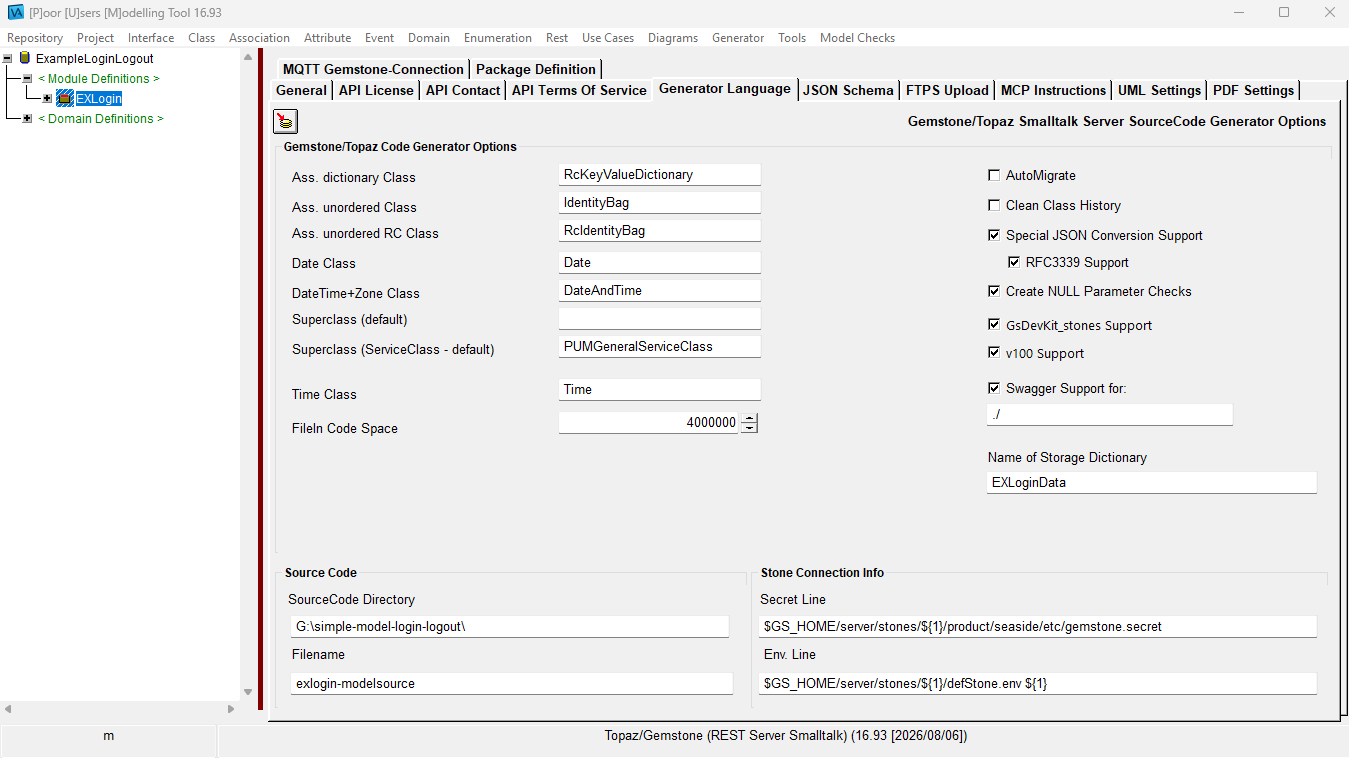The image size is (1349, 758).
Task: Click the Ass. dictionary Class field
Action: (x=660, y=175)
